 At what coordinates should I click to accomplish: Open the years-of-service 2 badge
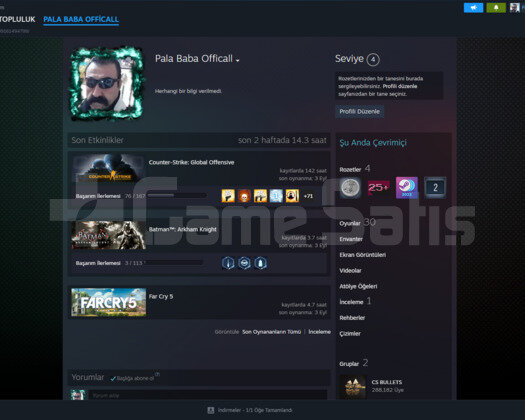pos(435,188)
